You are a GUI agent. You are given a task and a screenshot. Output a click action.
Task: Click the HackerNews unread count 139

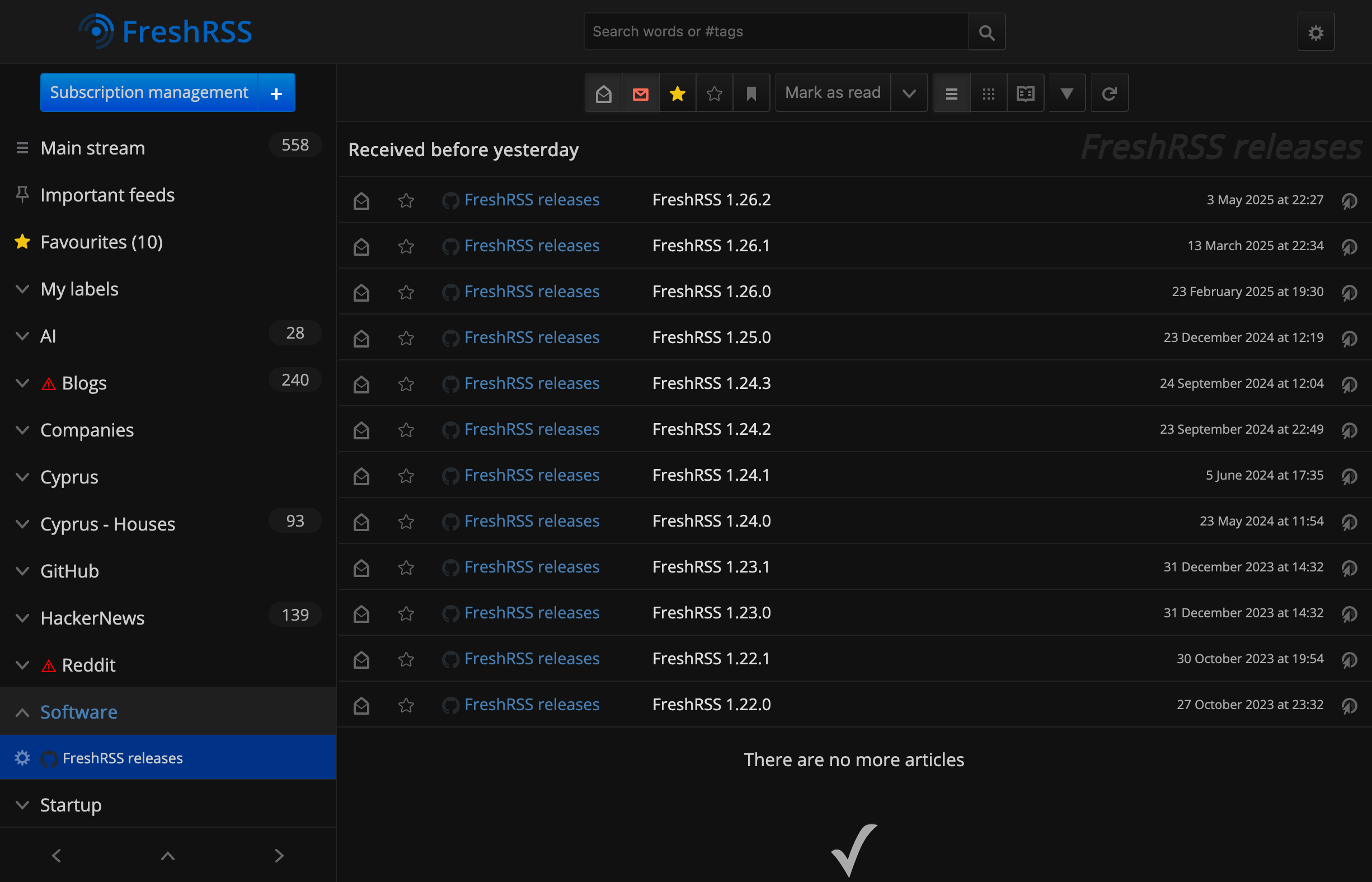coord(295,615)
